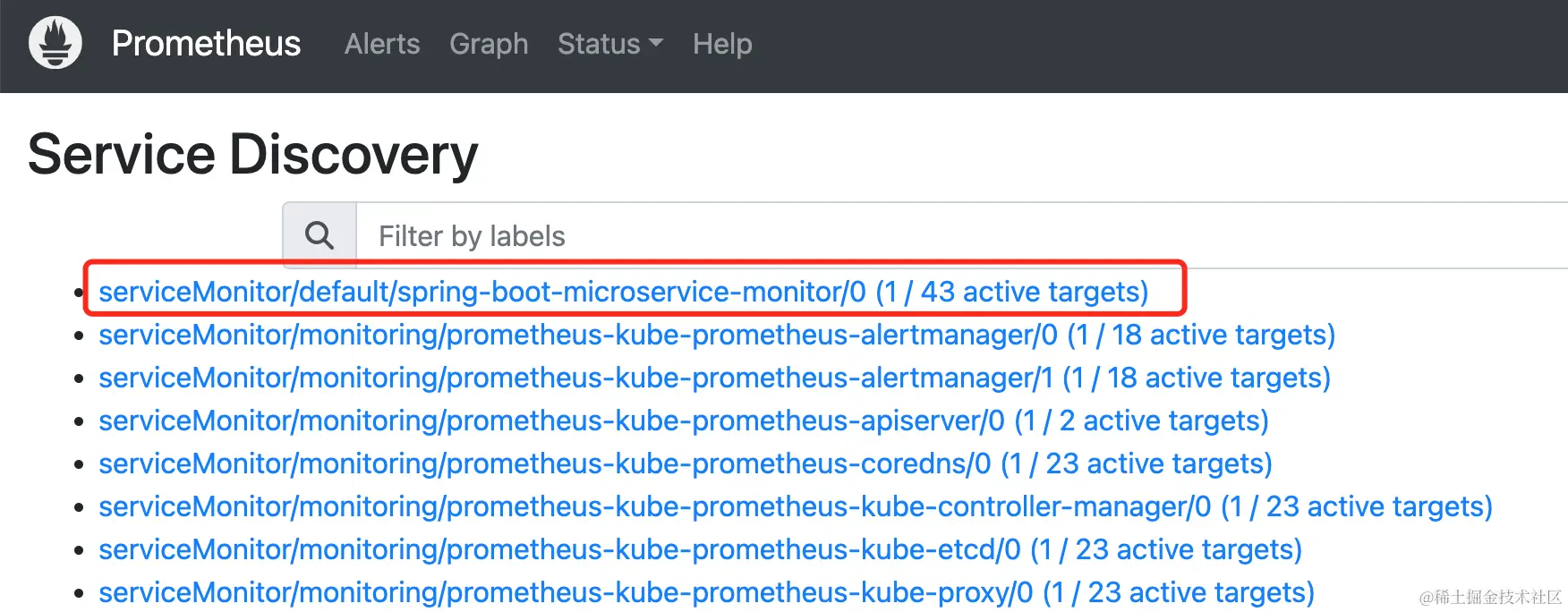Screen dimensions: 1568x612
Task: Open the kube-etcd/0 service monitor link
Action: (700, 549)
